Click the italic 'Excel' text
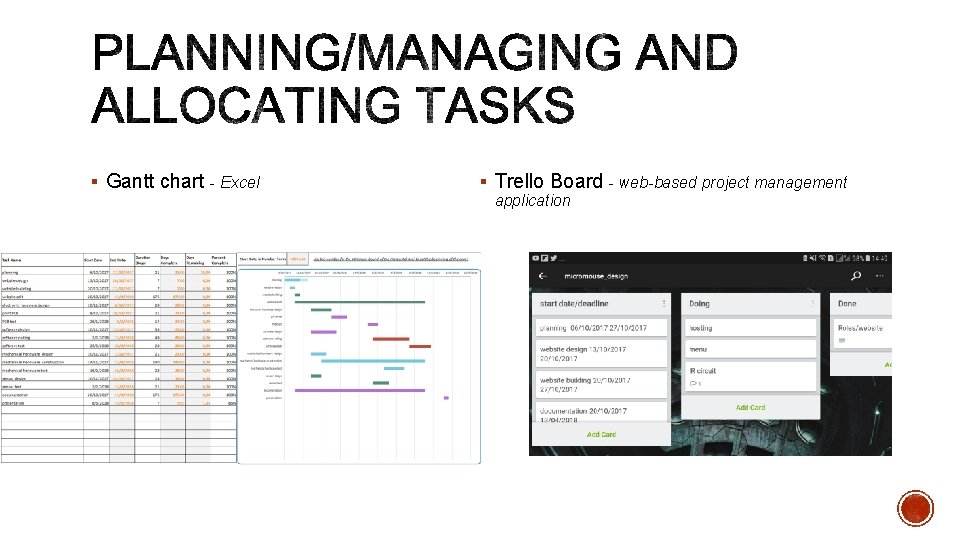Viewport: 960px width, 540px height. coord(239,182)
